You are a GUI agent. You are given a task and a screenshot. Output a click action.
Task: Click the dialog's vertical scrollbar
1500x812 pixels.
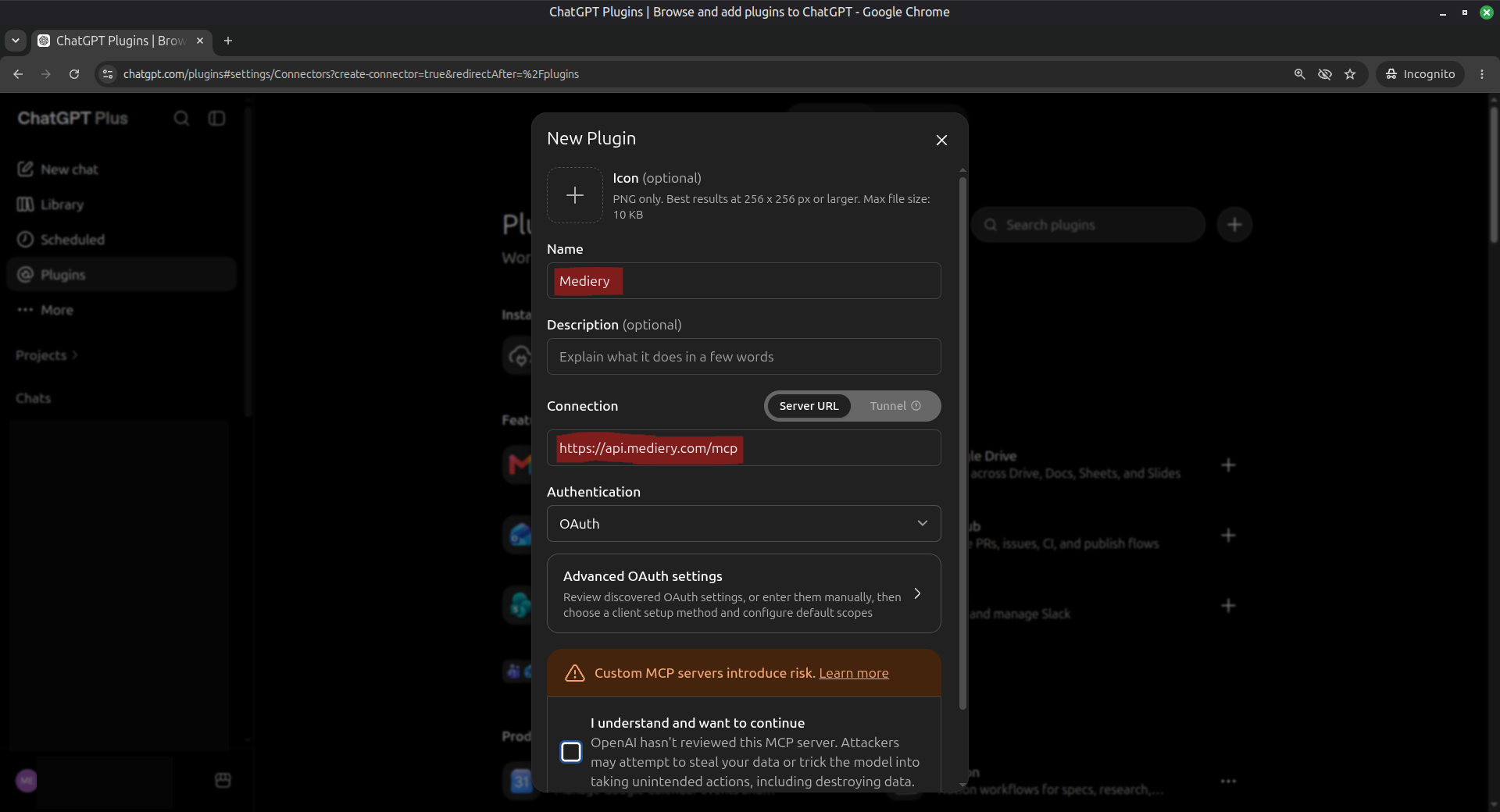pyautogui.click(x=962, y=443)
